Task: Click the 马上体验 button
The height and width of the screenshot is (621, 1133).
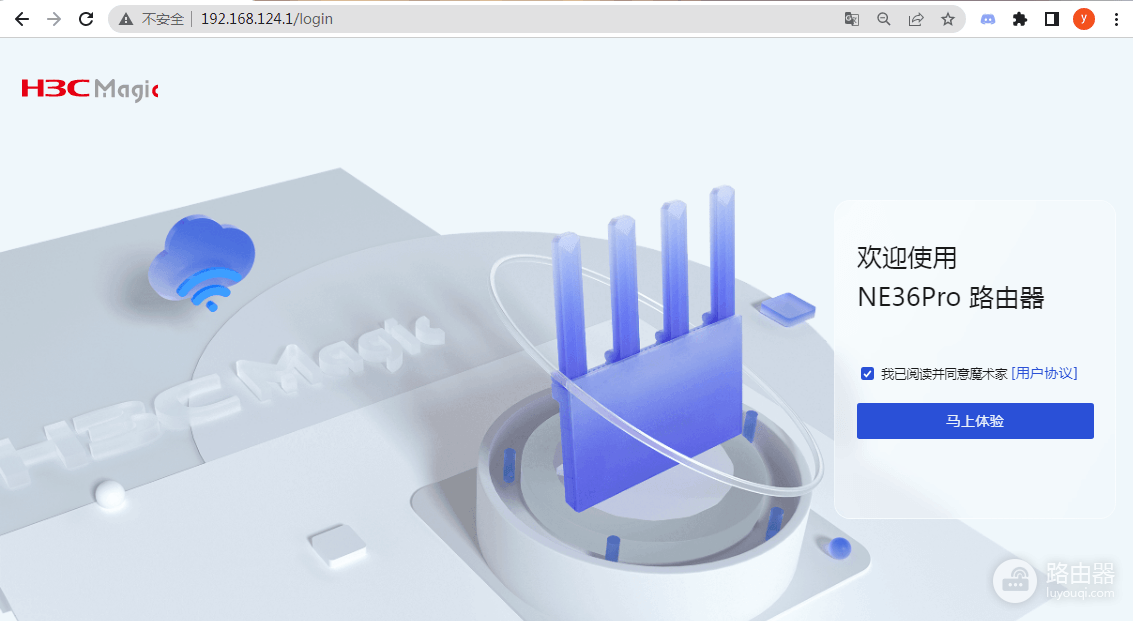Action: tap(975, 421)
